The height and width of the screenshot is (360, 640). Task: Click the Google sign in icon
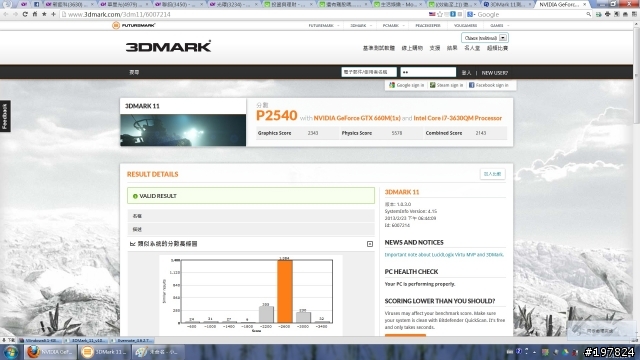[392, 85]
